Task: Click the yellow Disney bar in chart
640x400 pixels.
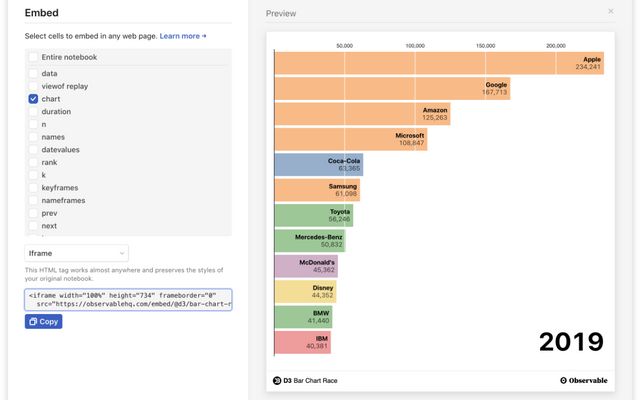Action: coord(305,291)
